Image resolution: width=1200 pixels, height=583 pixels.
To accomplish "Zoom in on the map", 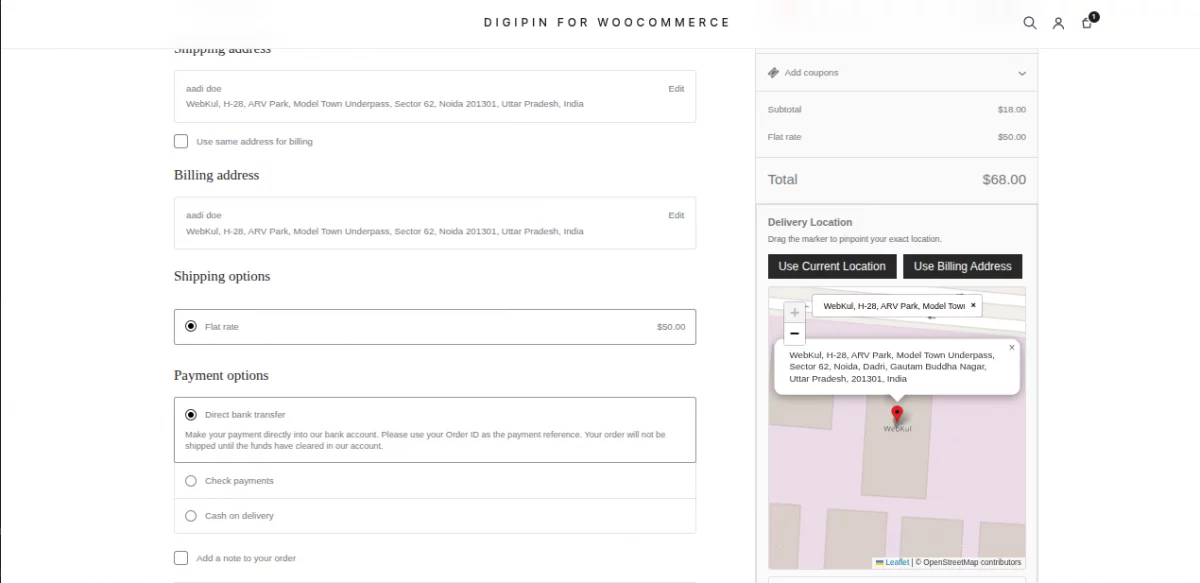I will (795, 313).
